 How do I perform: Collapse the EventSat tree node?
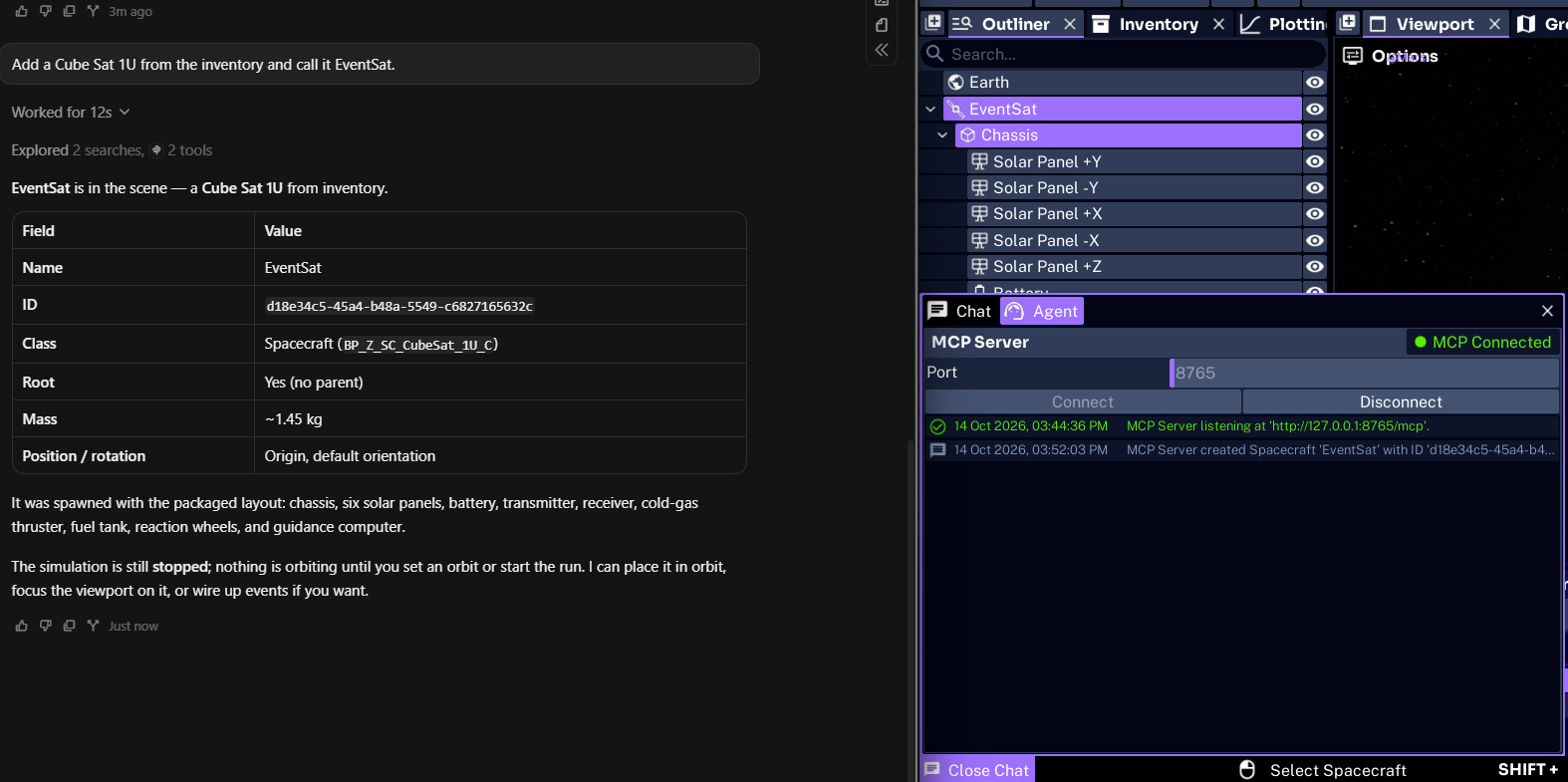click(930, 110)
